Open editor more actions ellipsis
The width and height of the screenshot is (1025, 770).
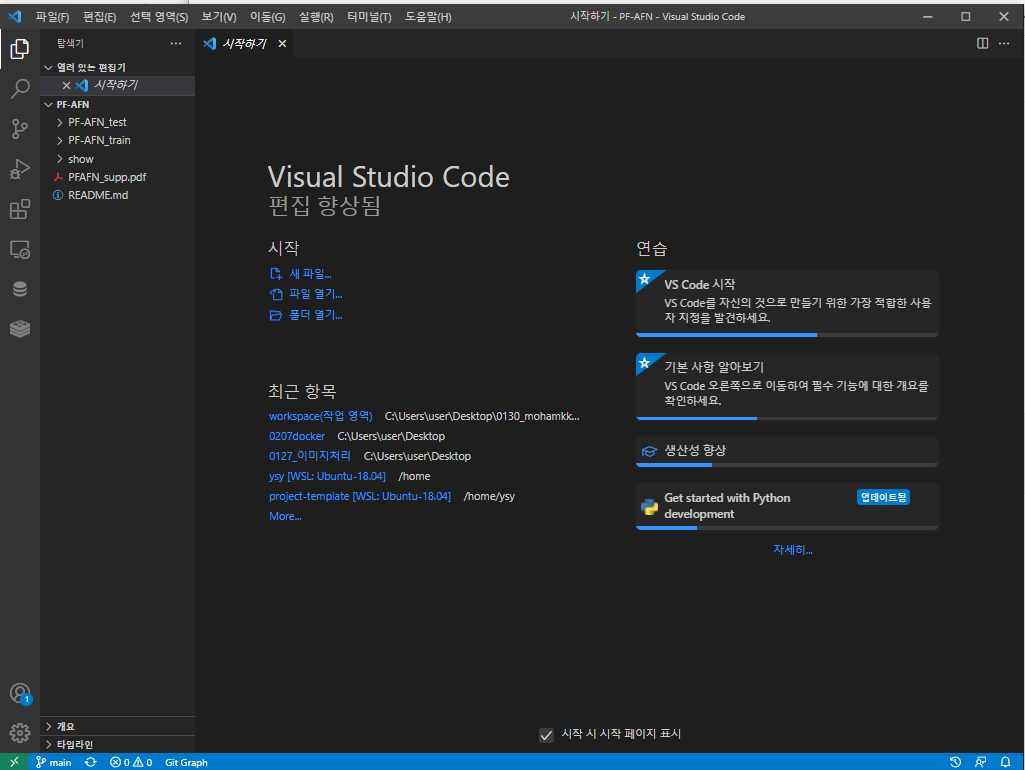click(1004, 43)
